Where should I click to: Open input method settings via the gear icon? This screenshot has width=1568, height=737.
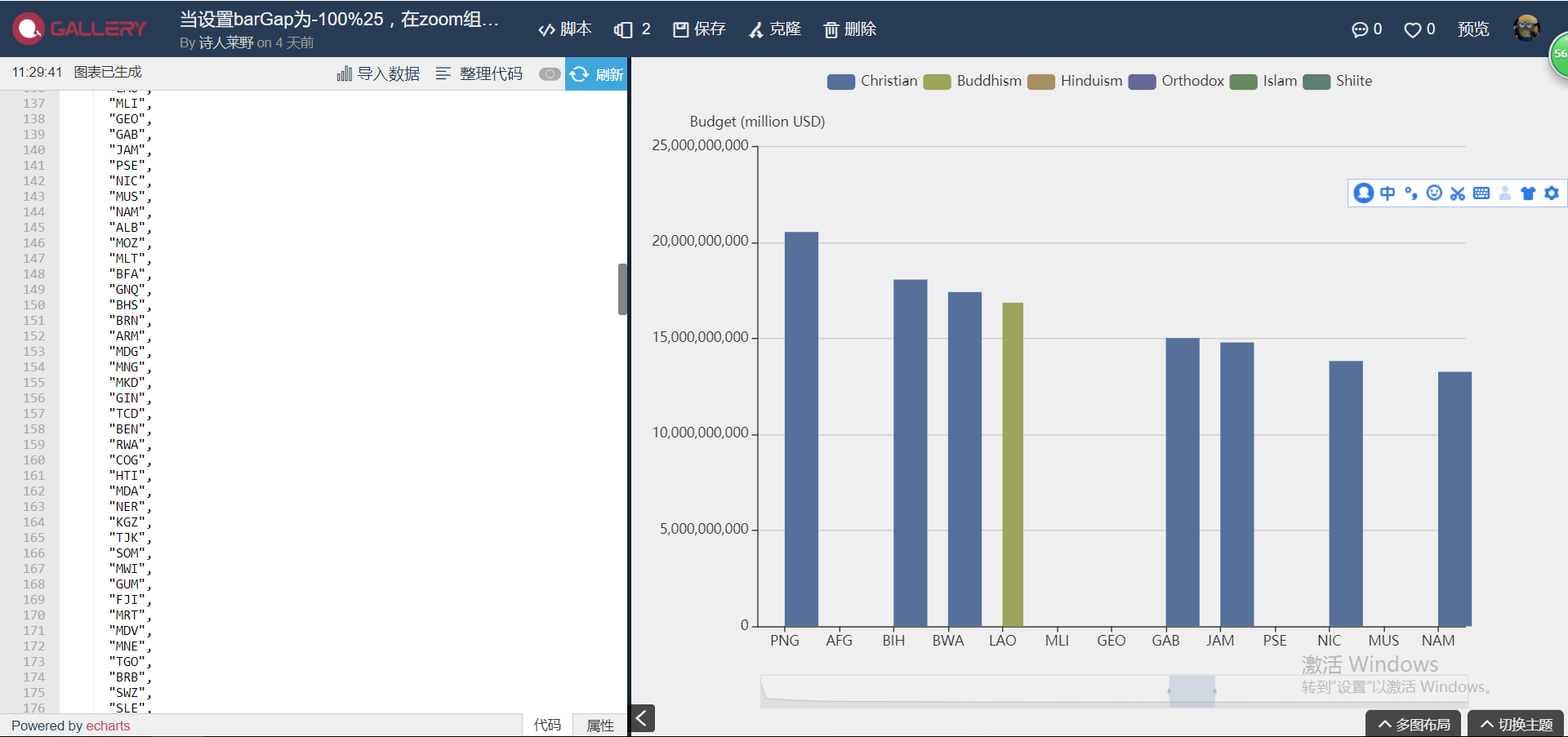[x=1551, y=193]
